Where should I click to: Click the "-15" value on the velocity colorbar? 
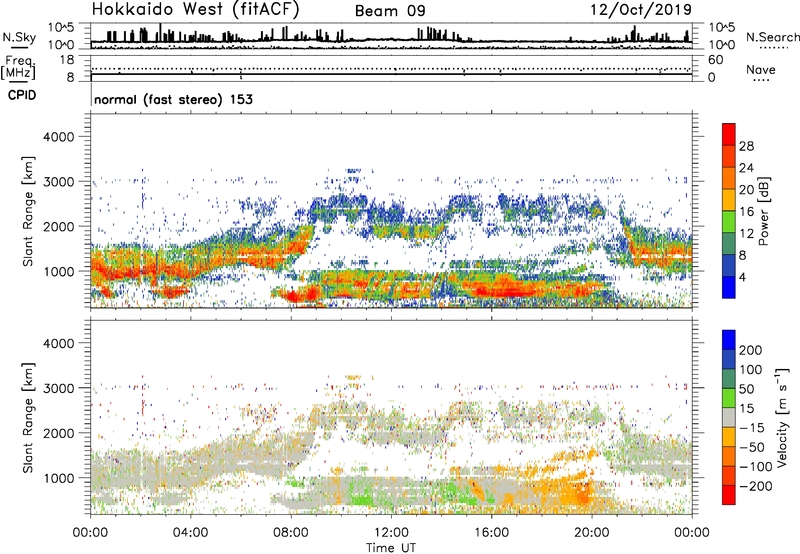coord(752,427)
